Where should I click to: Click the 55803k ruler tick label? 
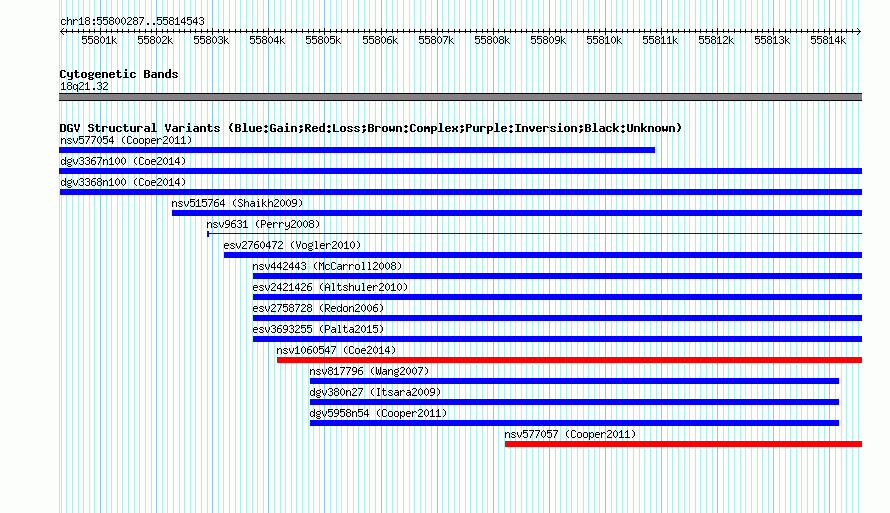point(211,40)
